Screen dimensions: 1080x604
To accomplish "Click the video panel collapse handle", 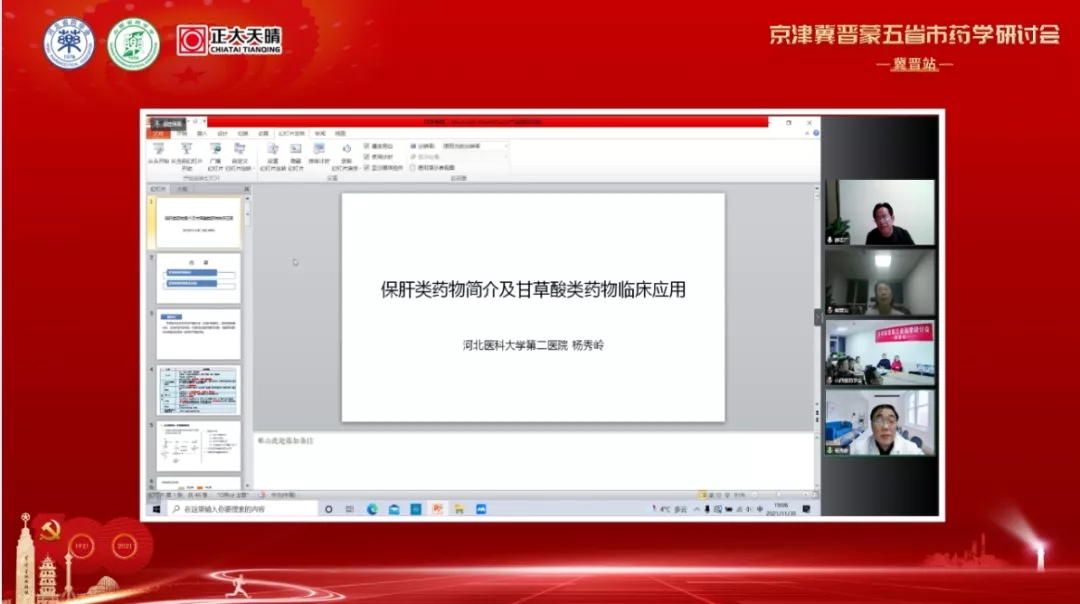I will pos(818,317).
